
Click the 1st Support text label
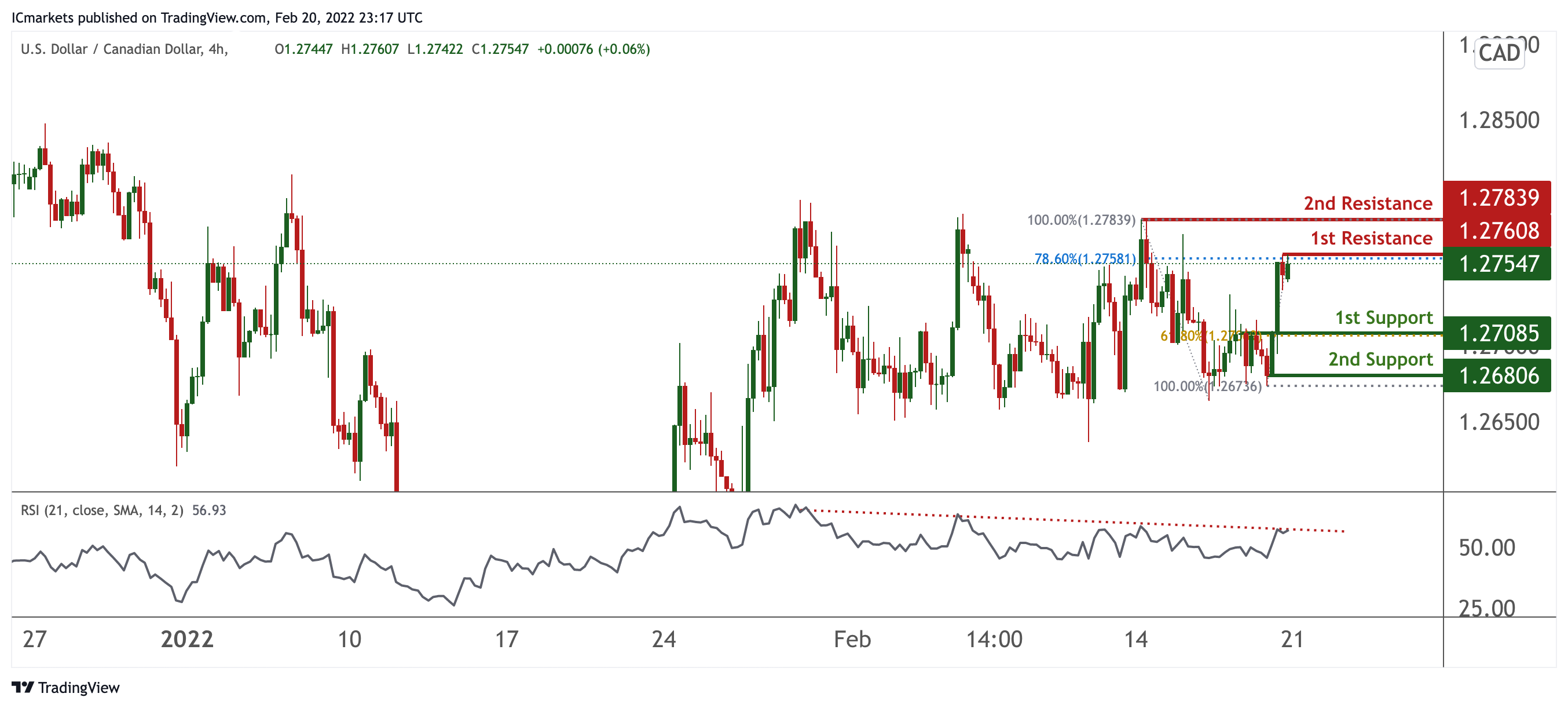1383,317
